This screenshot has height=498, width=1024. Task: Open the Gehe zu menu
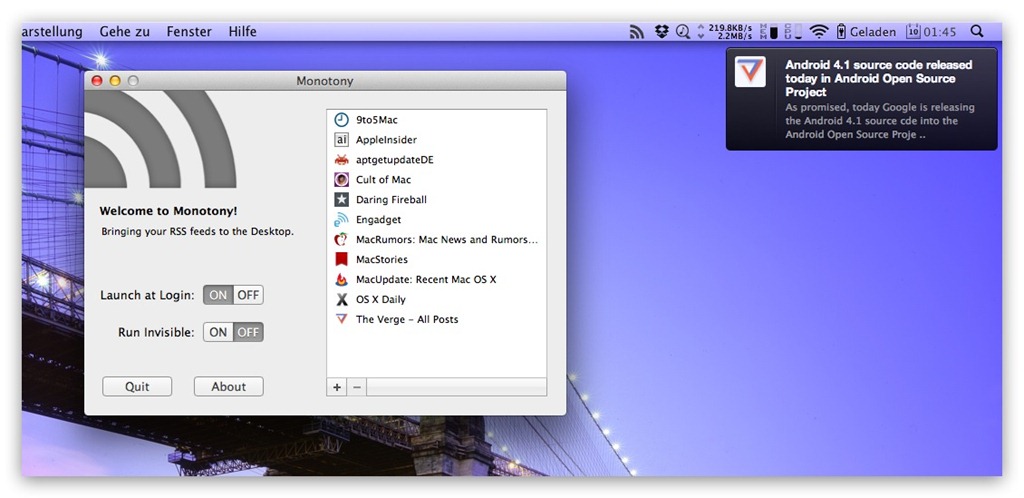(x=125, y=31)
